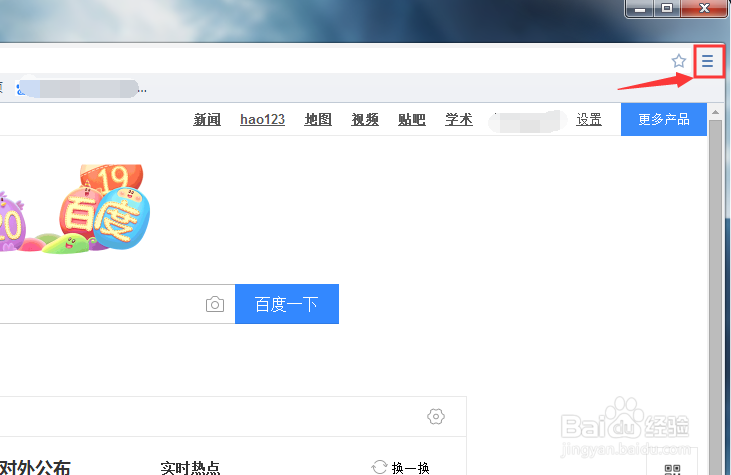The width and height of the screenshot is (731, 475).
Task: Click the scrollbar up arrow
Action: pos(716,112)
